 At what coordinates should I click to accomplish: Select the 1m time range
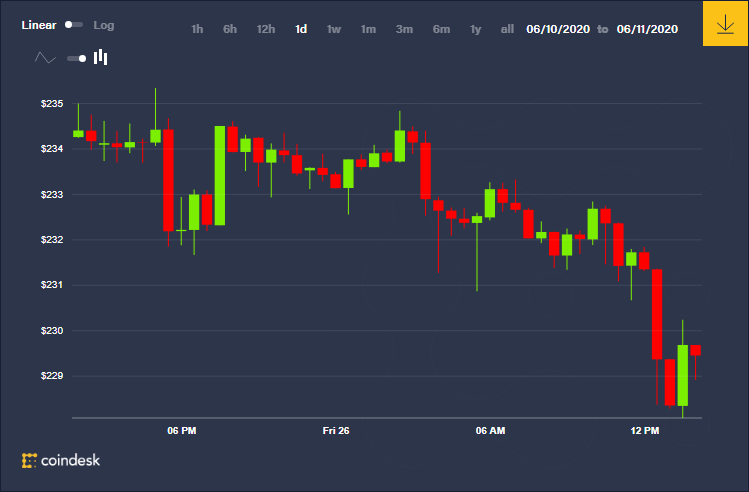(368, 29)
